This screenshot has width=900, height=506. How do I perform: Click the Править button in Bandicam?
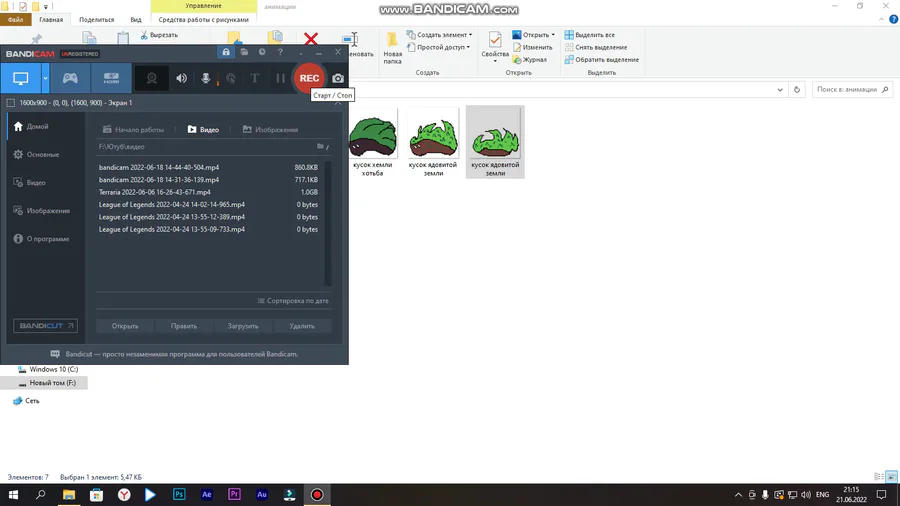tap(184, 326)
